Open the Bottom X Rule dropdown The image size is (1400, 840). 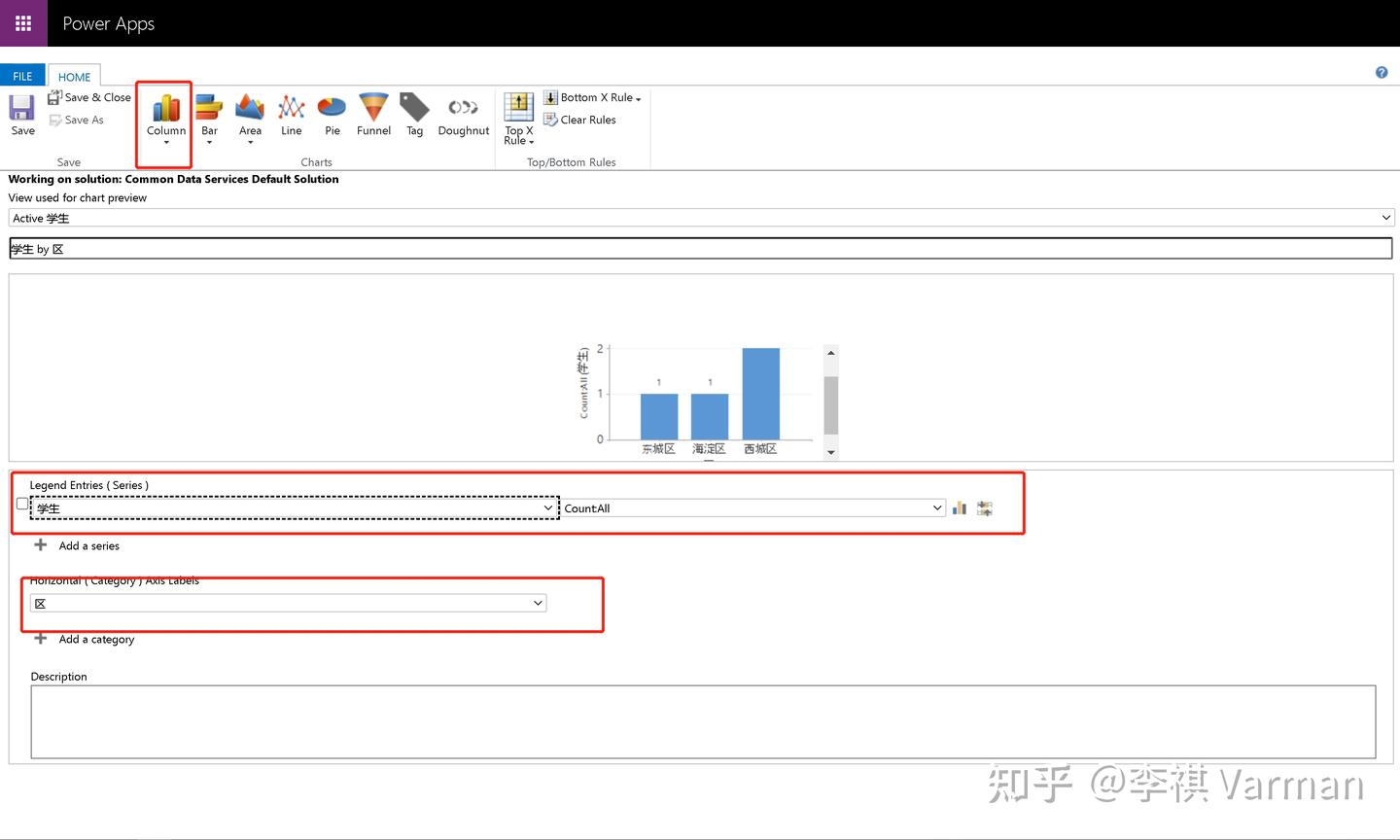pyautogui.click(x=592, y=97)
